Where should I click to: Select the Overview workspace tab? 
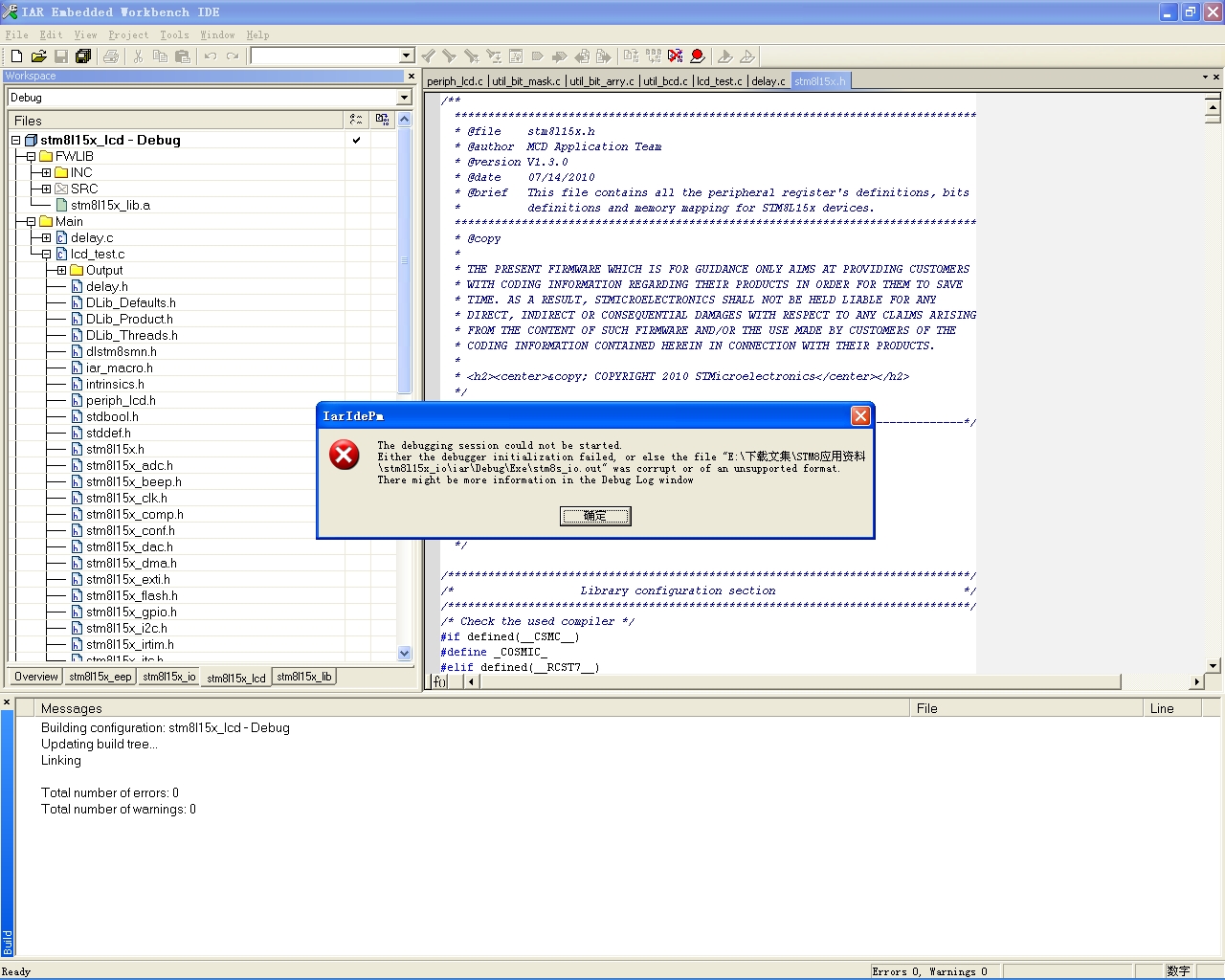coord(36,677)
